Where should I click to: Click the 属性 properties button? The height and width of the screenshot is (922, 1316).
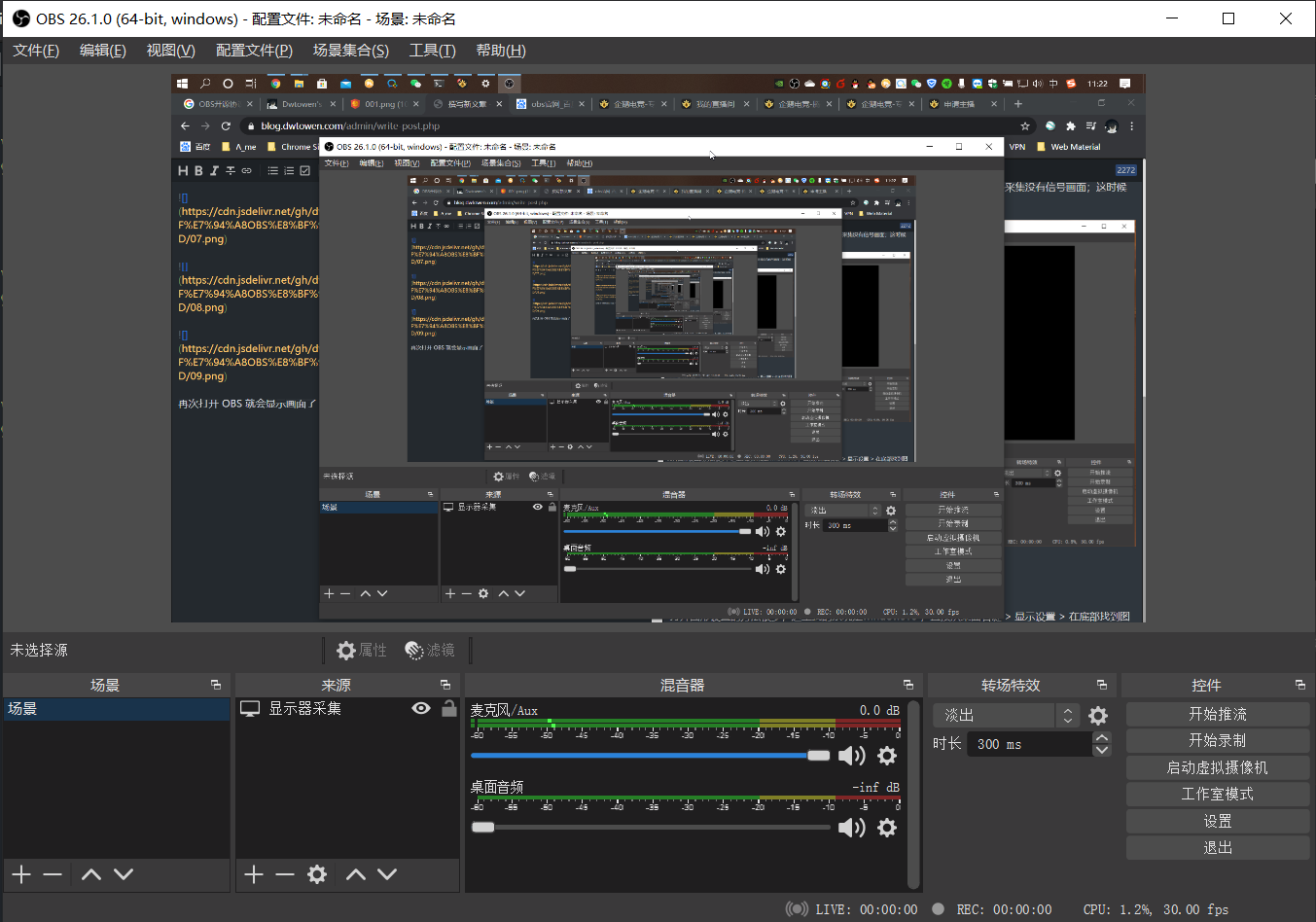(x=362, y=650)
